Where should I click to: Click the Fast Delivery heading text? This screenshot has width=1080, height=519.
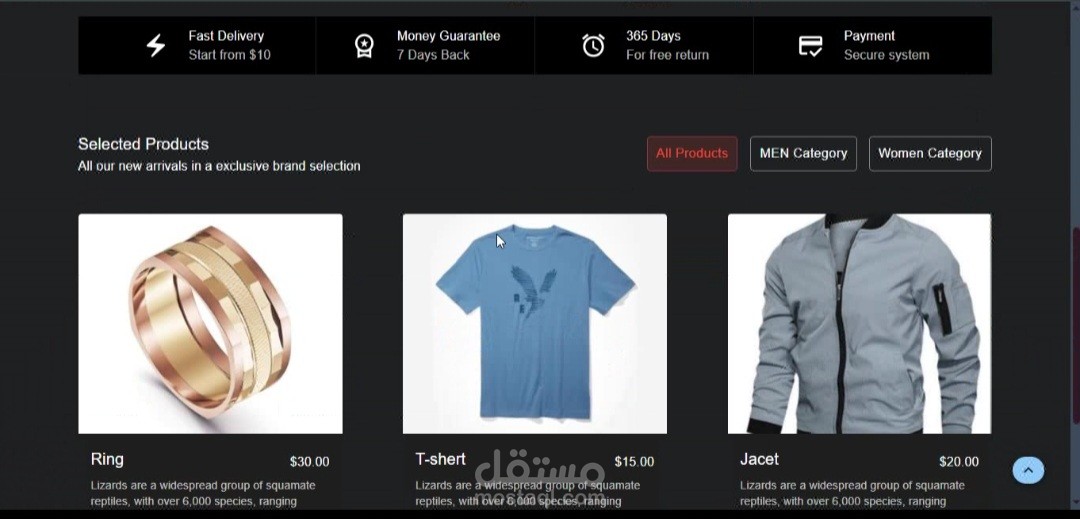click(x=226, y=36)
